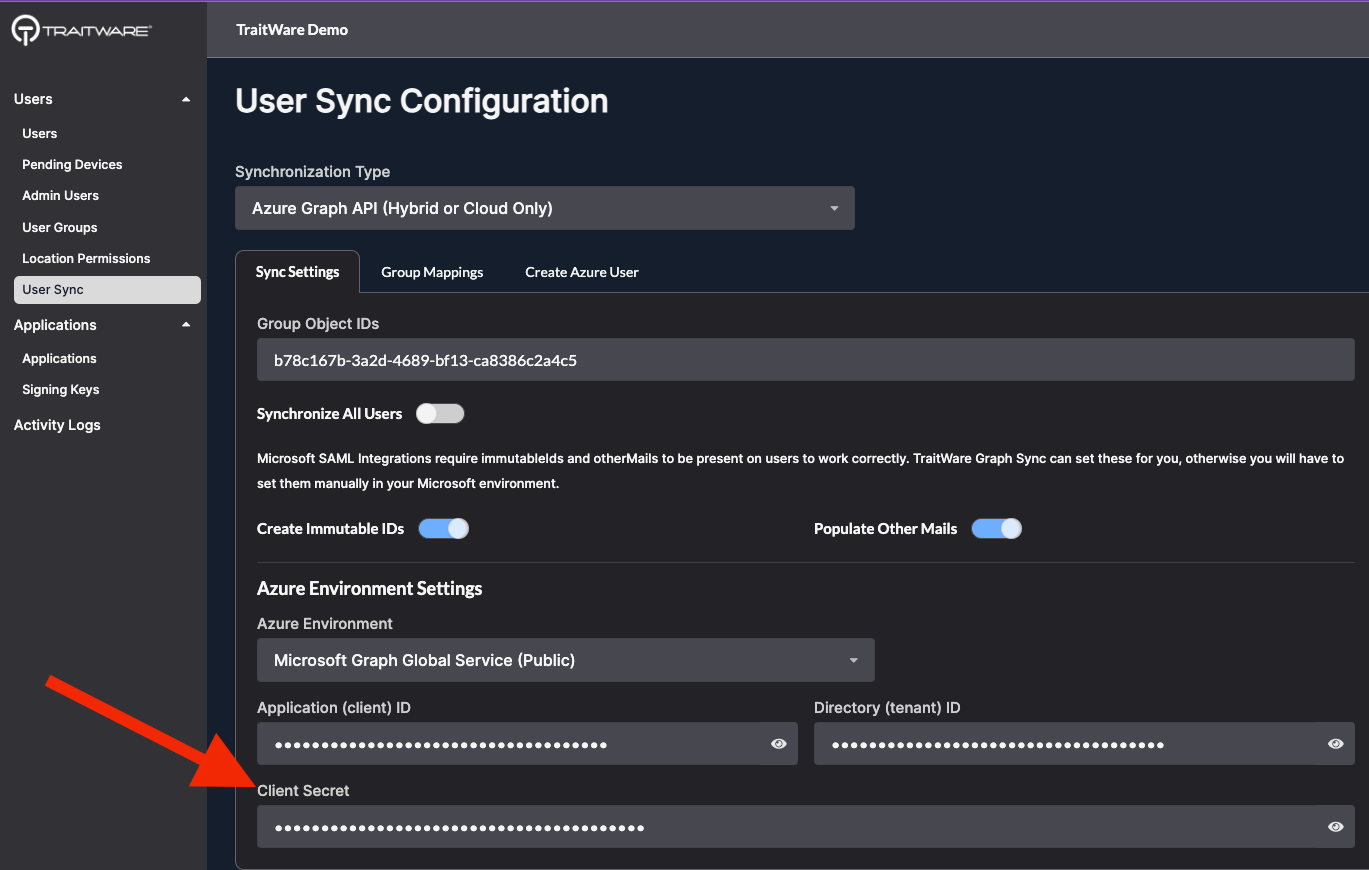Switch to the Sync Settings tab
Screen dimensions: 1369x870
(x=297, y=272)
